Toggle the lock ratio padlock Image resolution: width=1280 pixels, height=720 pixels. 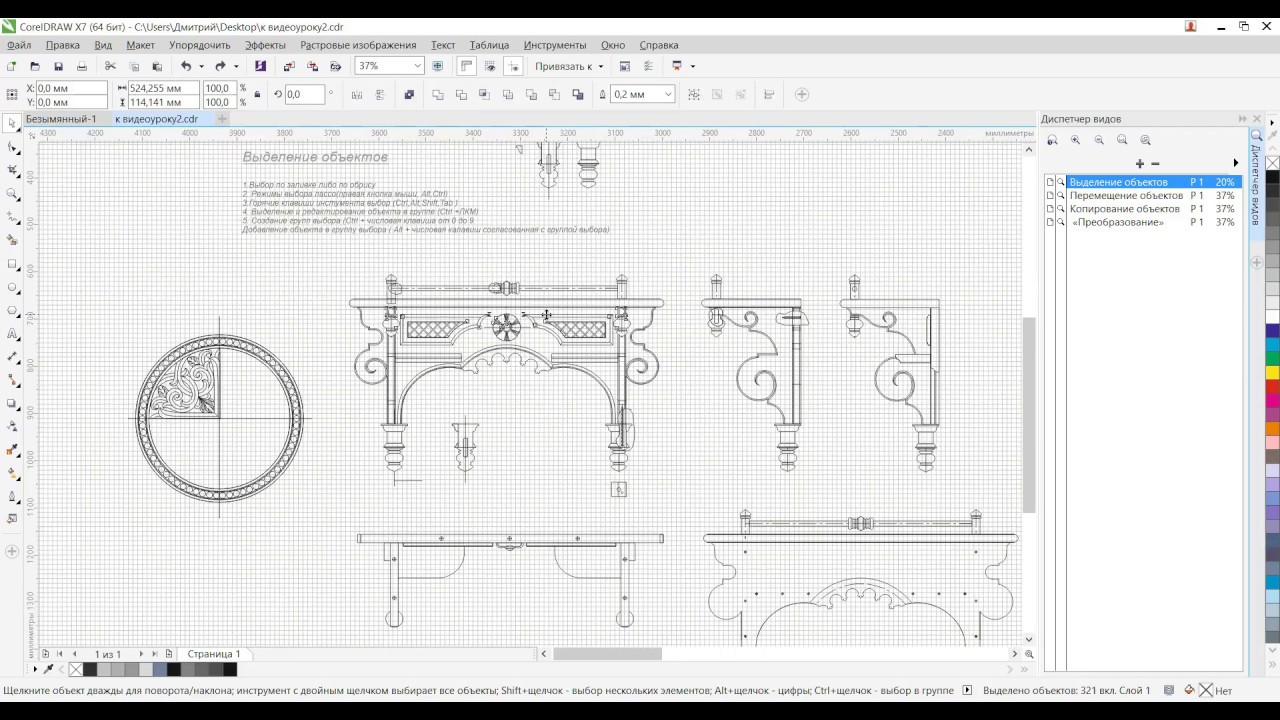(257, 95)
